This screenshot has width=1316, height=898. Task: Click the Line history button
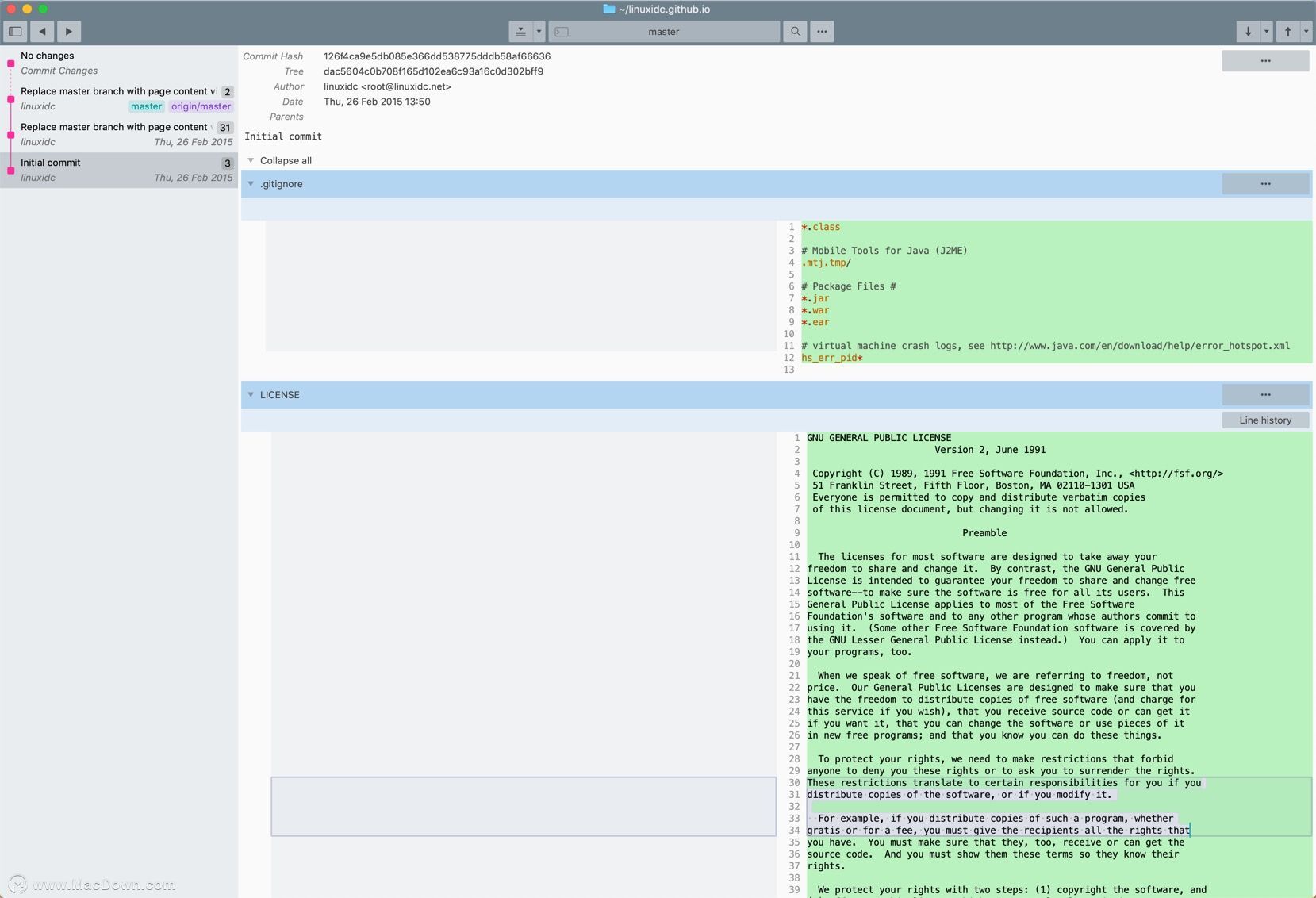[x=1265, y=420]
